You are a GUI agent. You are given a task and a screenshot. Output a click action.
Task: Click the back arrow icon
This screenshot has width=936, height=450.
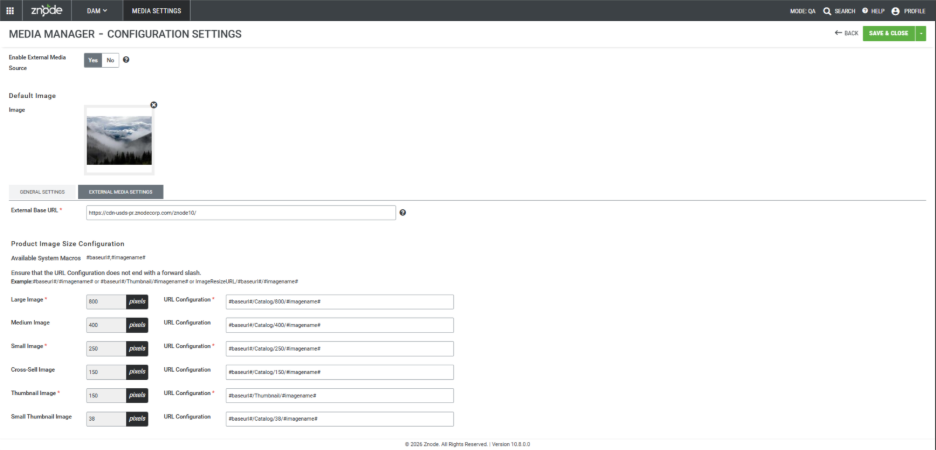pyautogui.click(x=838, y=33)
